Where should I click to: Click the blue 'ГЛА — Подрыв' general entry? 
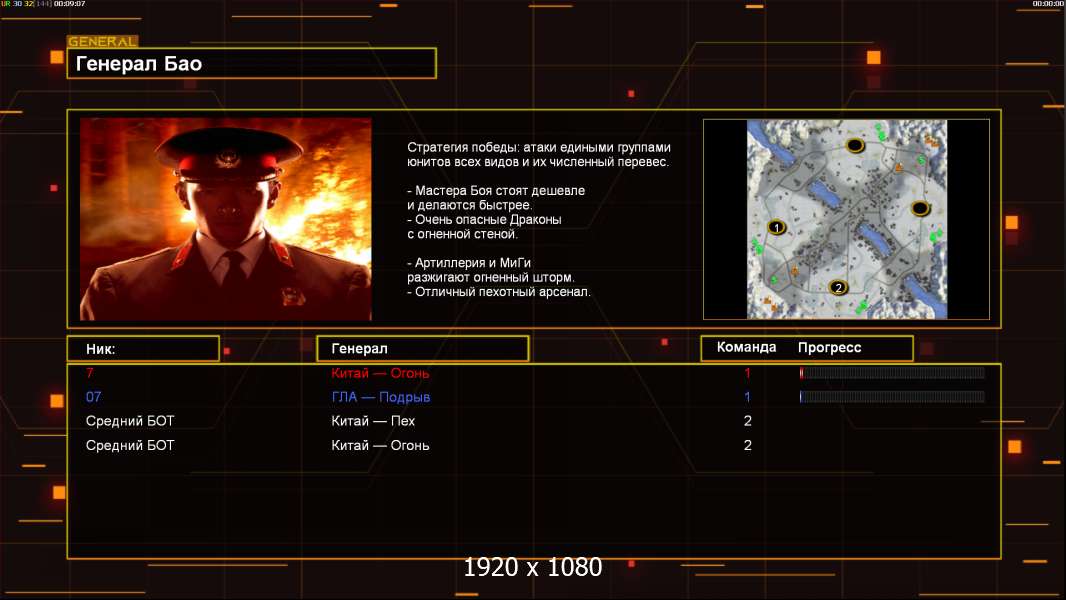click(381, 397)
